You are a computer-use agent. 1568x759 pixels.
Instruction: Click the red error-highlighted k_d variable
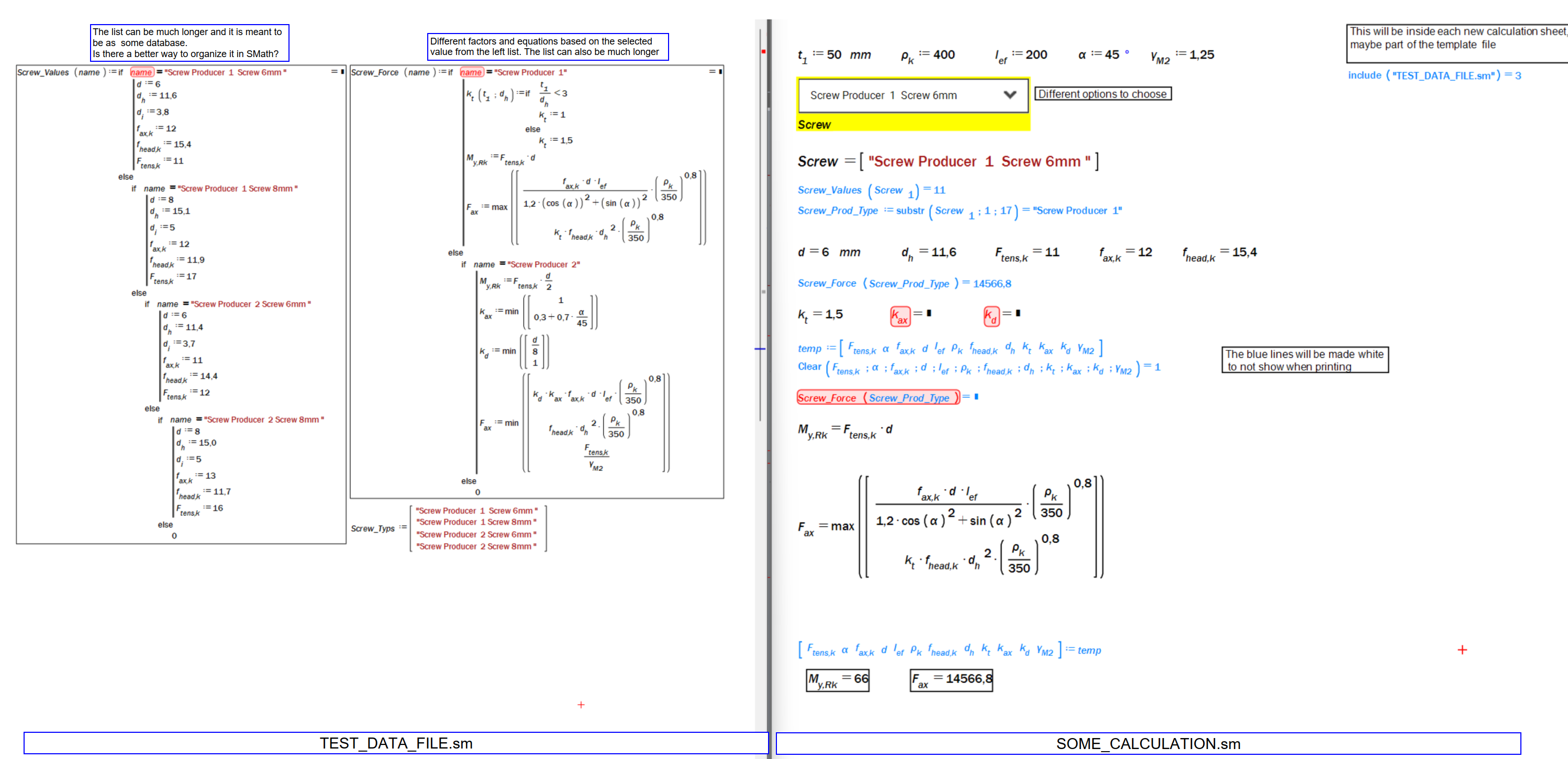tap(991, 316)
